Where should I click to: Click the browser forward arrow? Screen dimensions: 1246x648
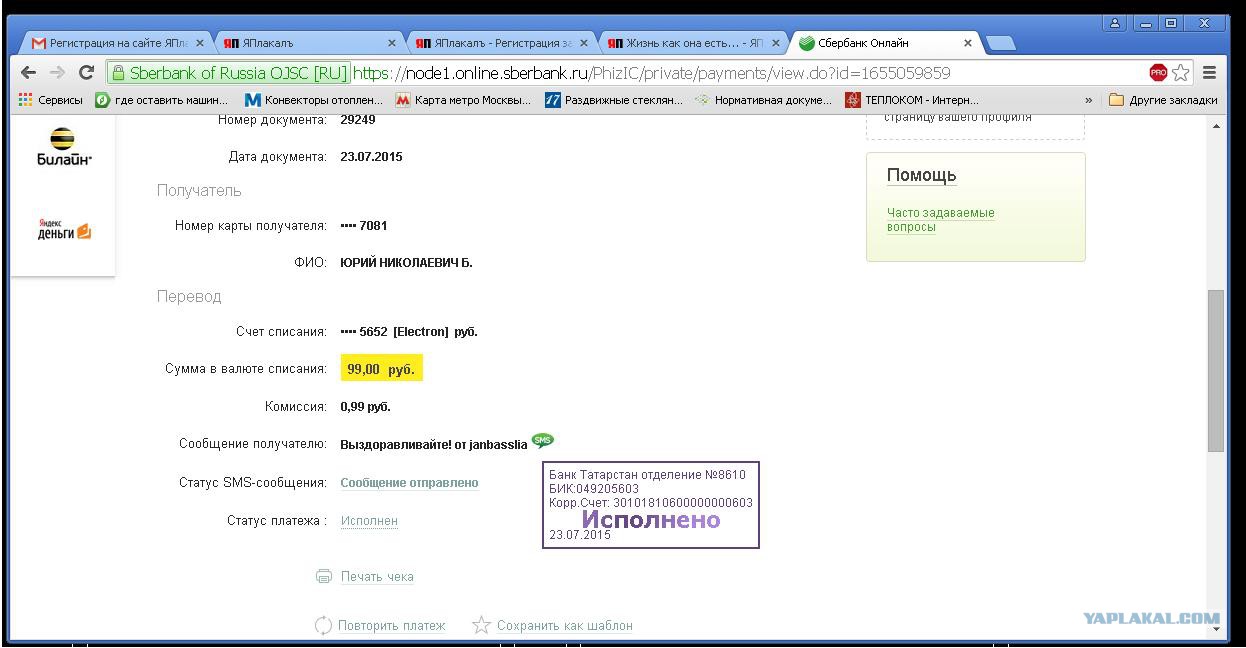57,73
